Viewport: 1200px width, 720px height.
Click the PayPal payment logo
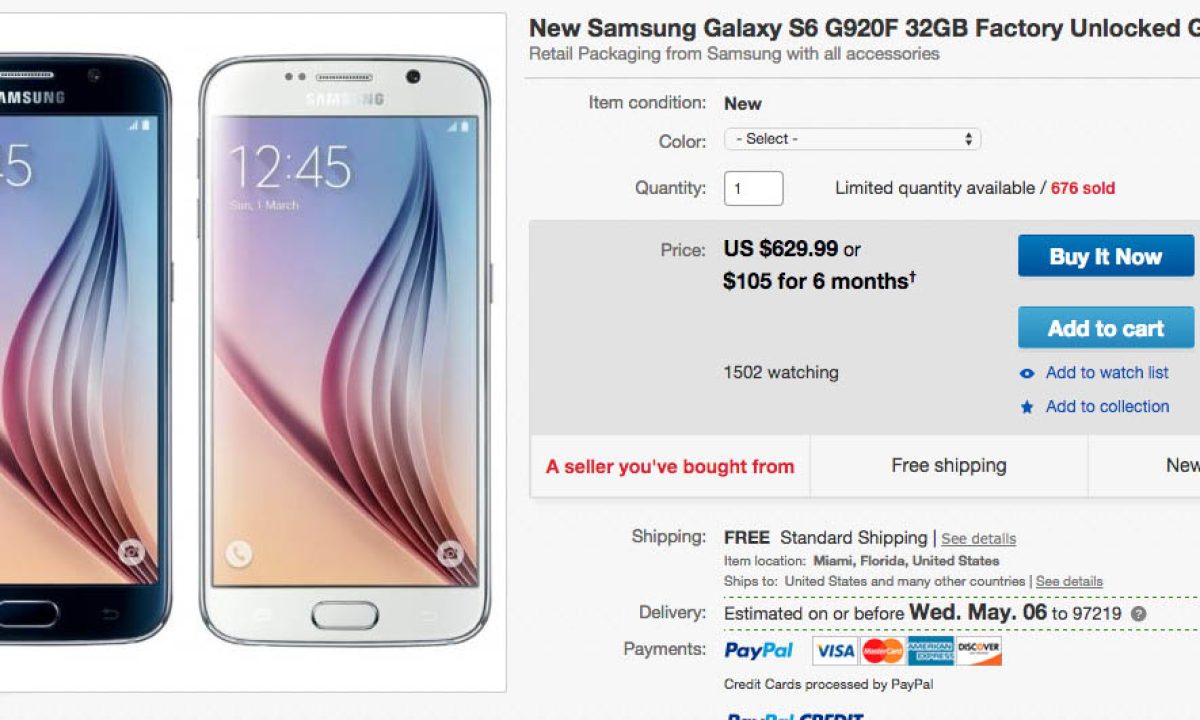click(758, 651)
